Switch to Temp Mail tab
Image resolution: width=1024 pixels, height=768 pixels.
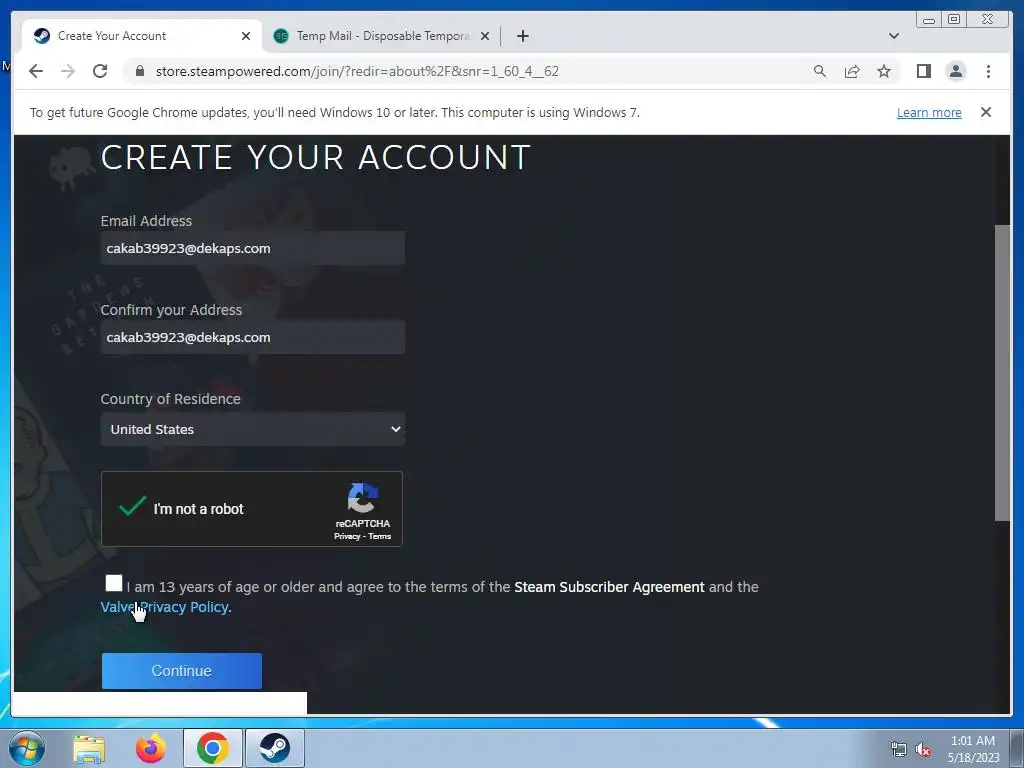(381, 36)
